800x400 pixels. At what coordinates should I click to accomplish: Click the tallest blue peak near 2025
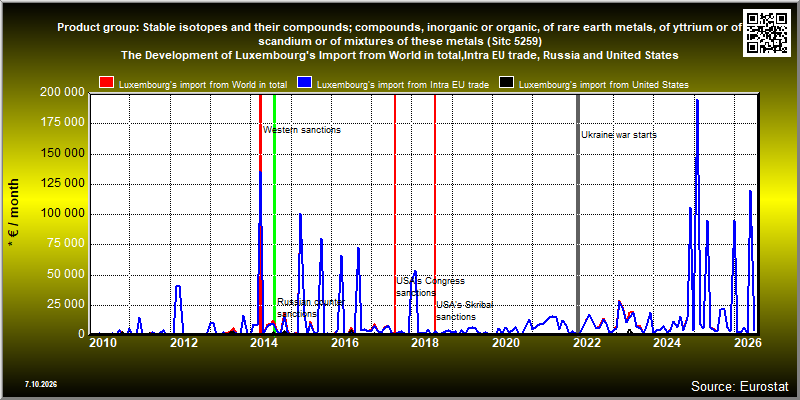[x=697, y=101]
